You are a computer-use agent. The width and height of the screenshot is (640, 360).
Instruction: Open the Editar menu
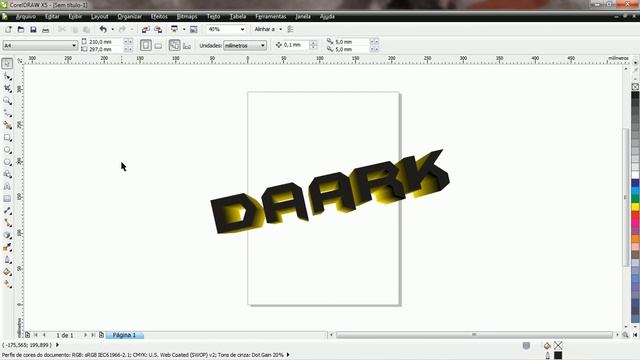52,16
